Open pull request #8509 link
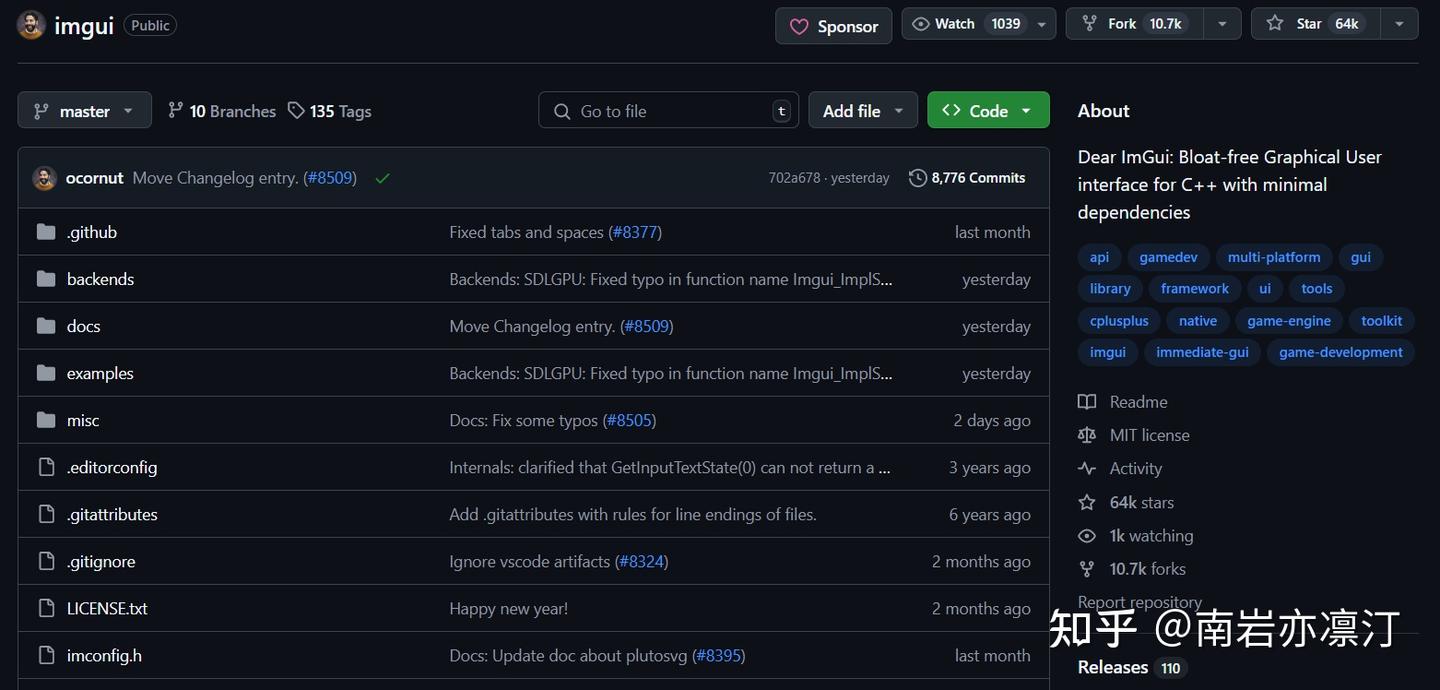 329,177
